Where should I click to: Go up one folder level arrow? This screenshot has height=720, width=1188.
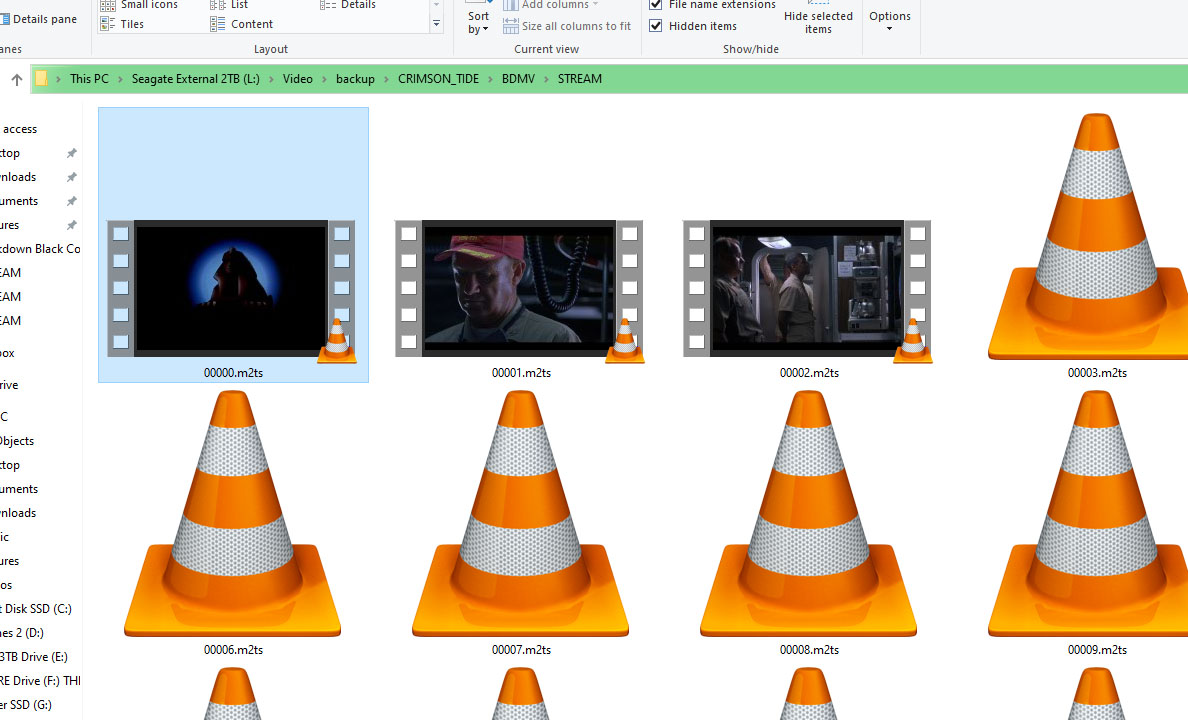tap(17, 79)
